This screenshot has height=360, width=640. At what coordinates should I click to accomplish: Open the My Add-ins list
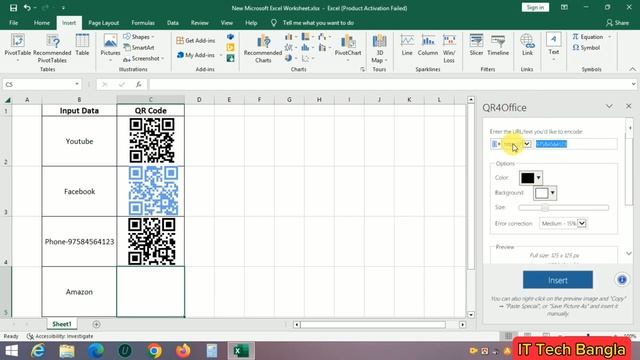[199, 55]
